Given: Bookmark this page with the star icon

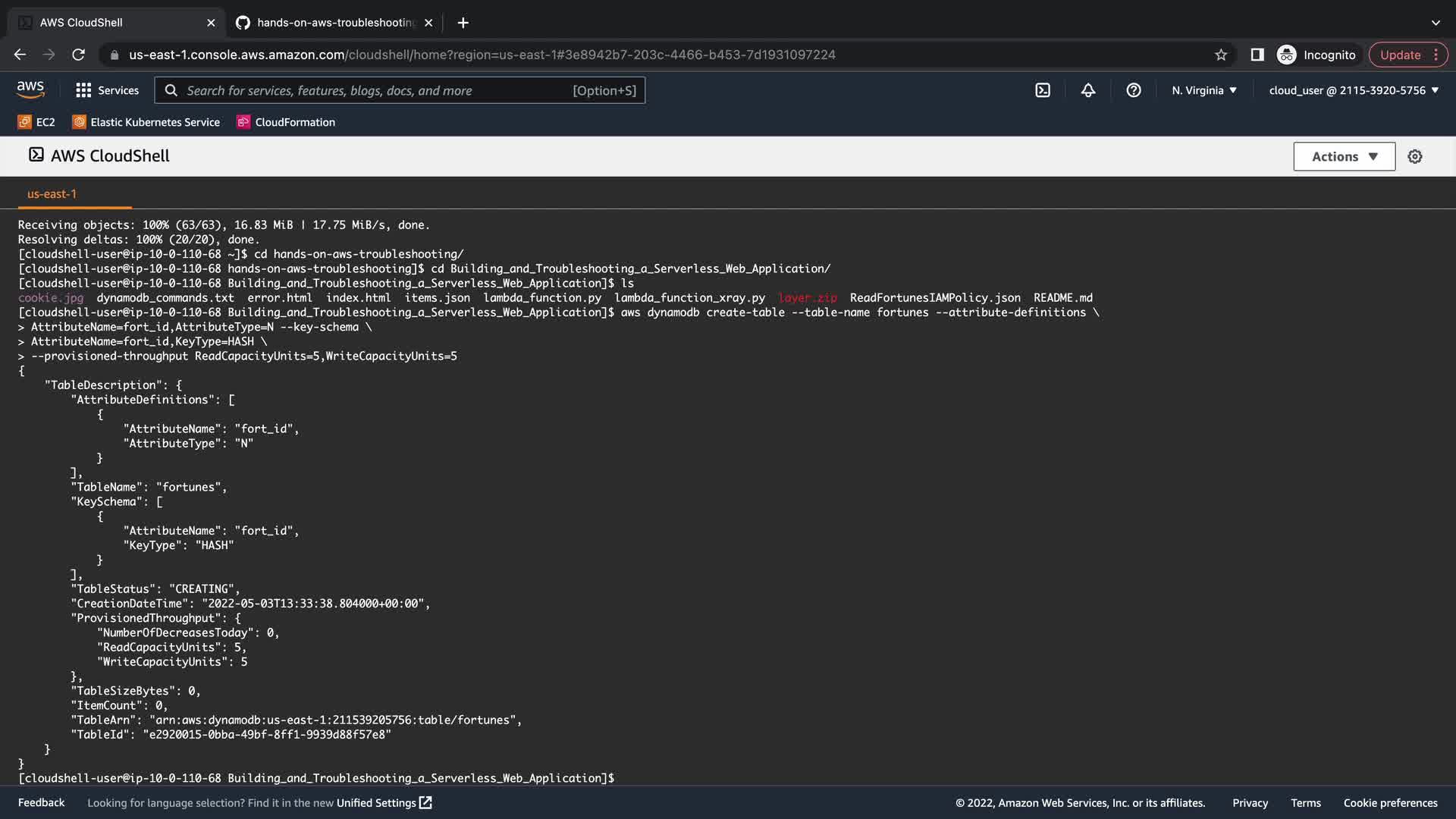Looking at the screenshot, I should [x=1221, y=55].
